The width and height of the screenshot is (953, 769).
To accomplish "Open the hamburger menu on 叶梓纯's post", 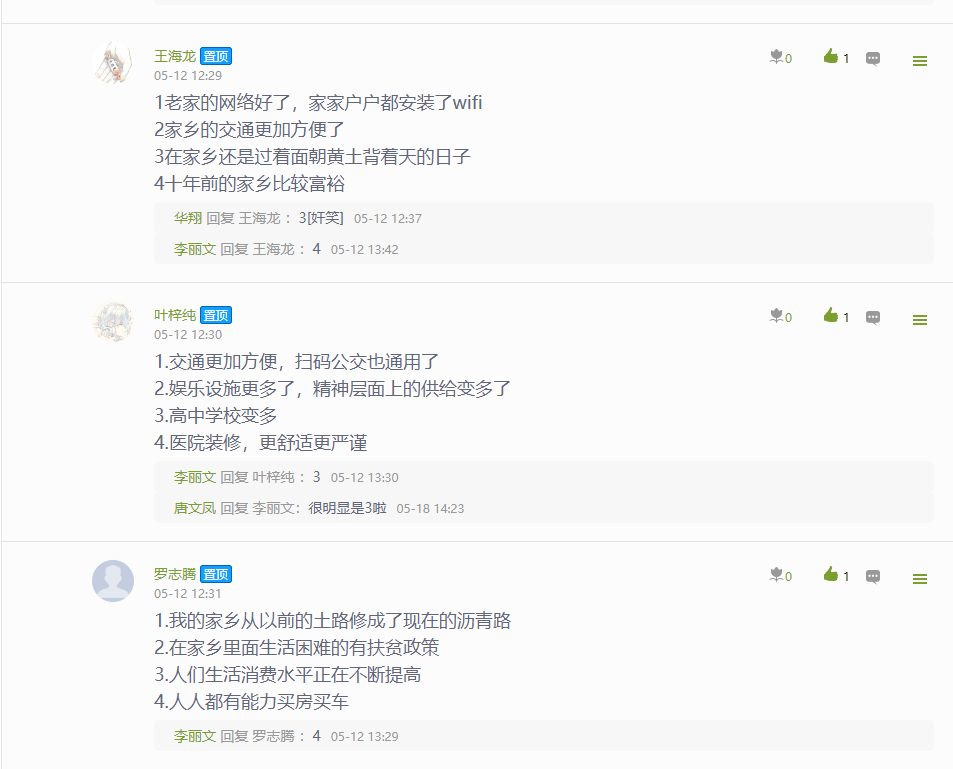I will point(920,320).
